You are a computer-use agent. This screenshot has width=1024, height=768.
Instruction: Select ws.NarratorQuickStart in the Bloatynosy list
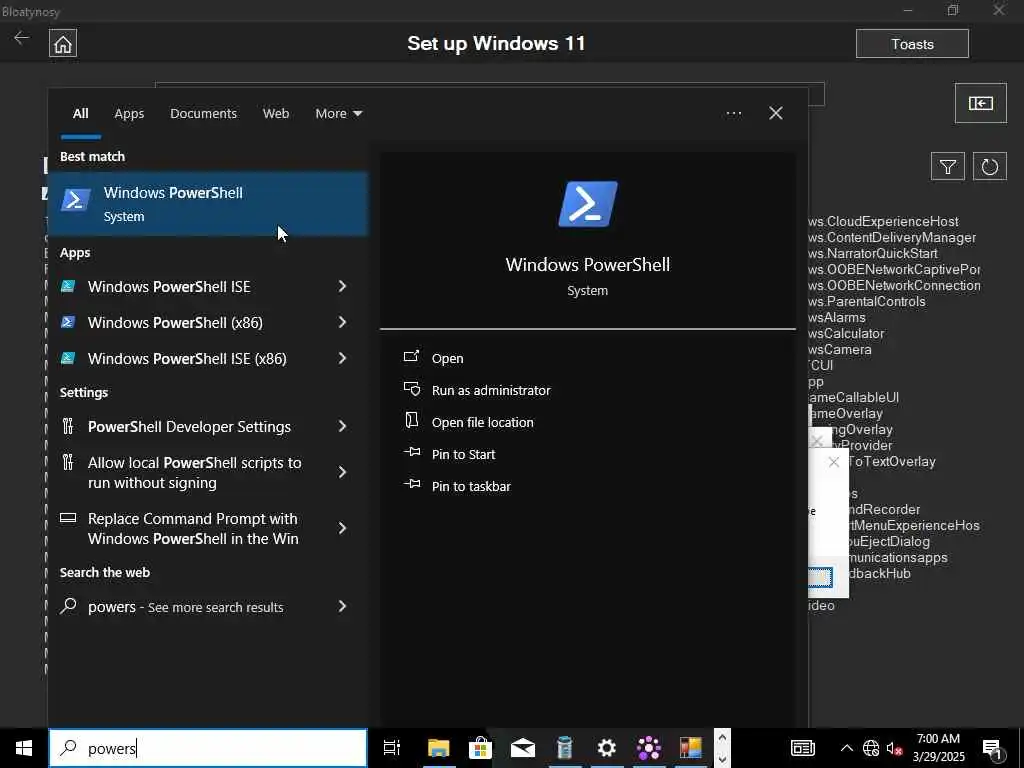[873, 253]
